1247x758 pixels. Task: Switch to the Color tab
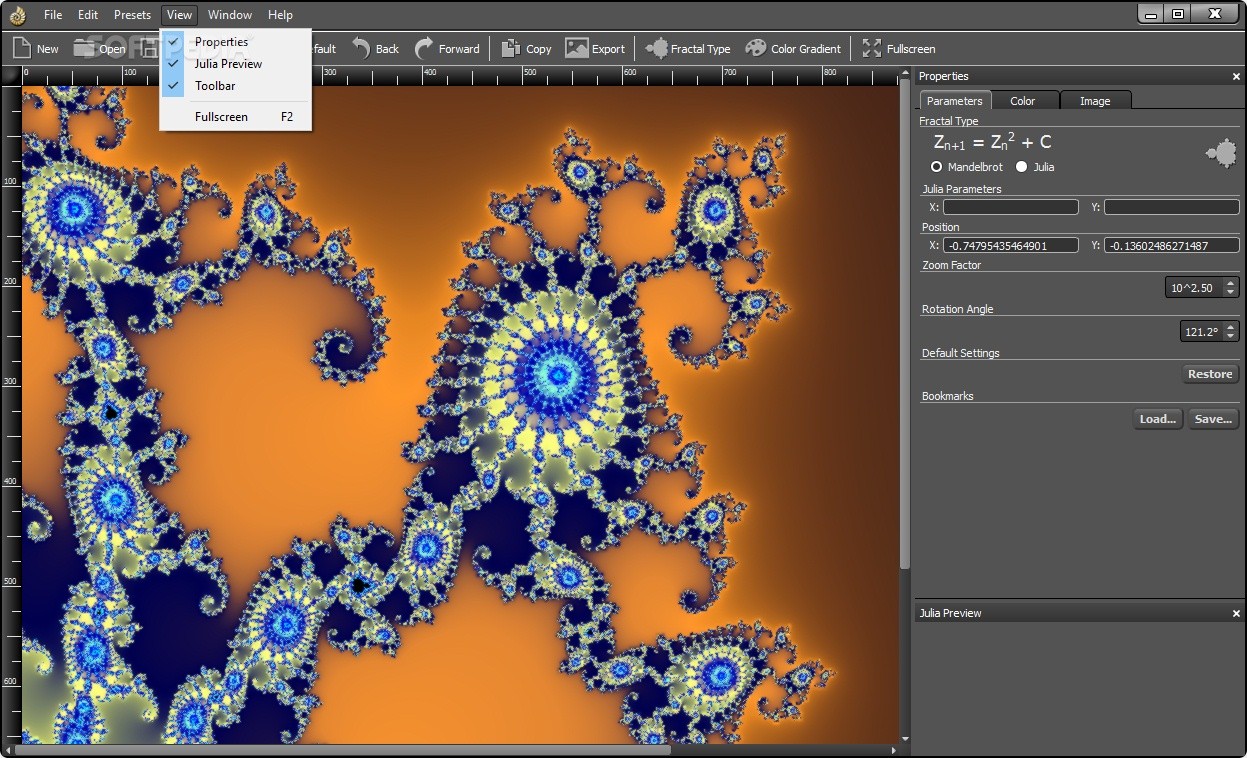(x=1023, y=101)
